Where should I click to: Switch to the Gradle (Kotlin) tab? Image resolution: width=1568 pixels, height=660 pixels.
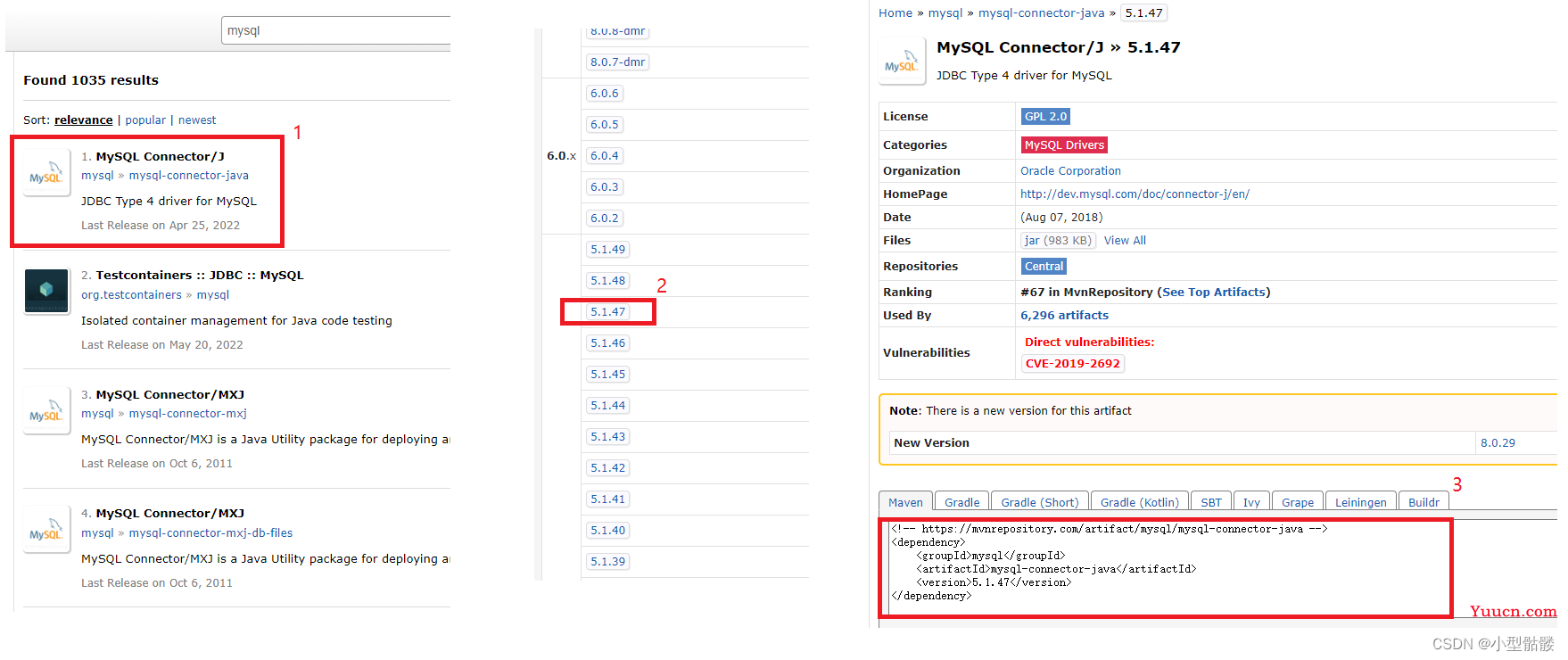point(1139,502)
